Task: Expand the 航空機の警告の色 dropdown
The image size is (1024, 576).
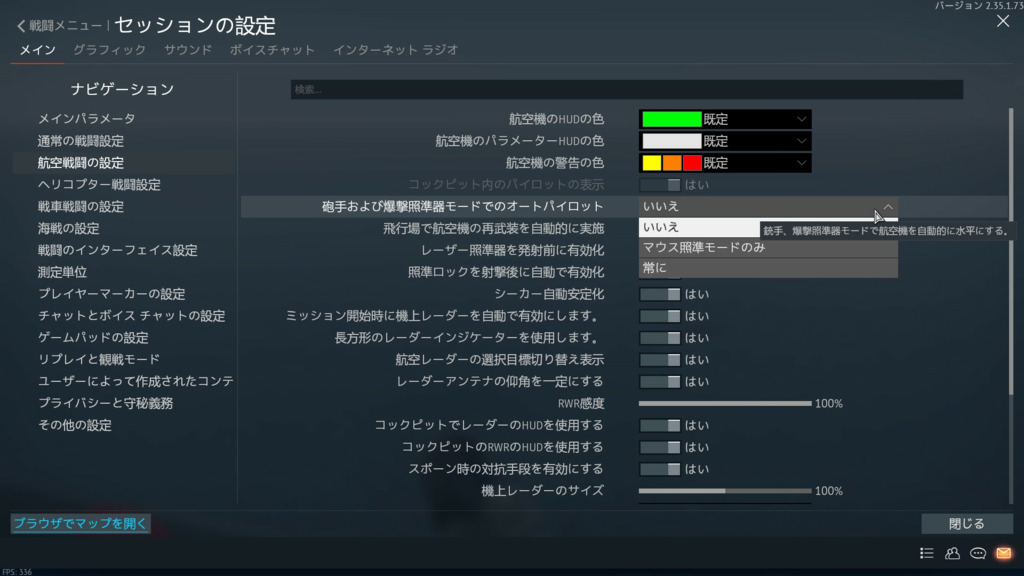Action: [x=725, y=163]
